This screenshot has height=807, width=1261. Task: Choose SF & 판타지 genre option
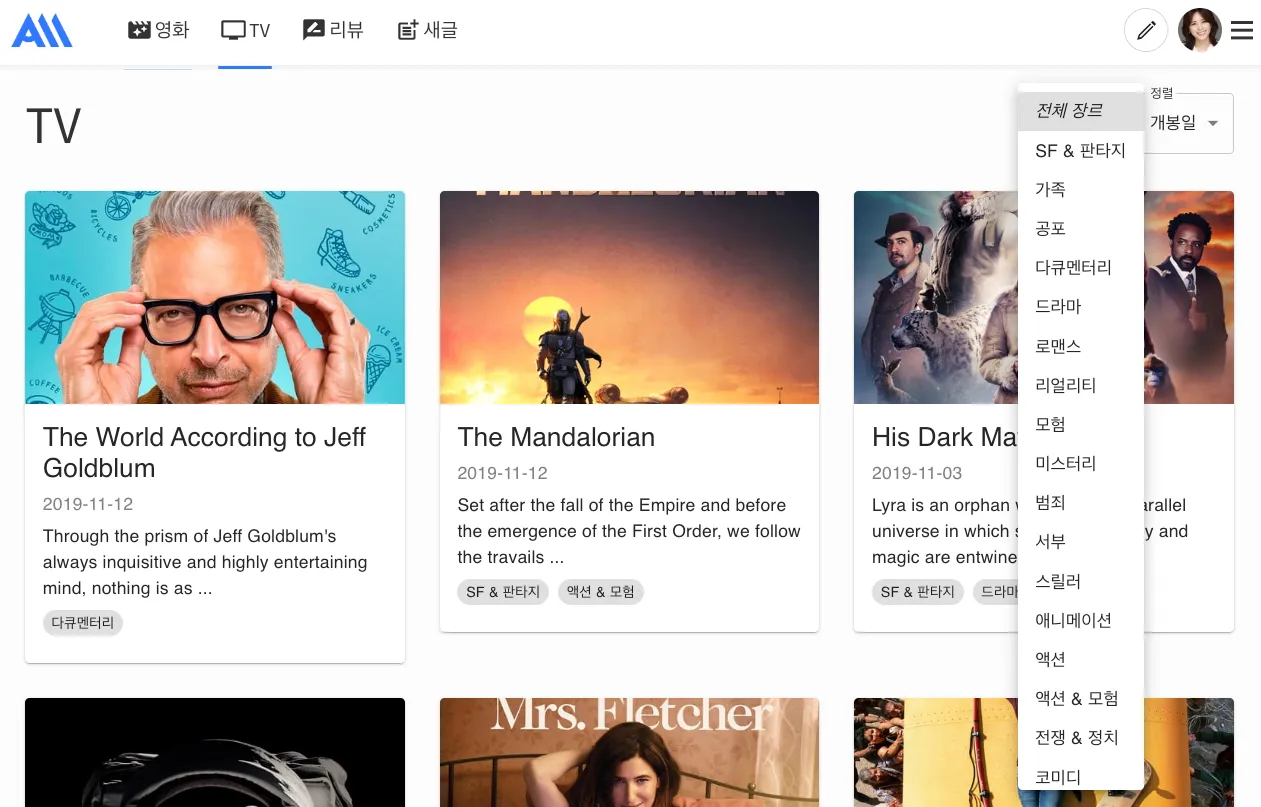[1081, 150]
